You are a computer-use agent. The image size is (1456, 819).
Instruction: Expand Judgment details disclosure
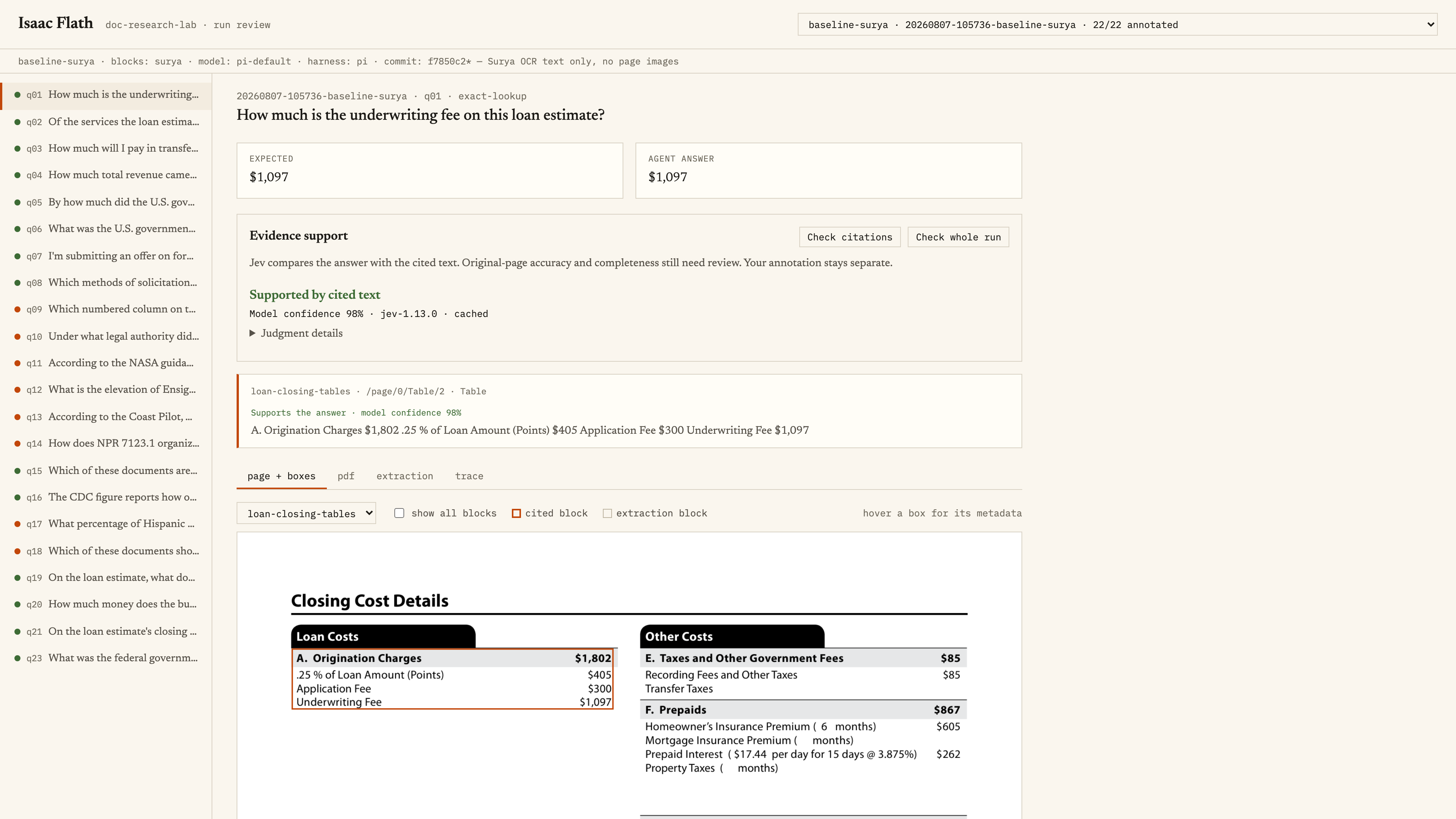coord(296,333)
